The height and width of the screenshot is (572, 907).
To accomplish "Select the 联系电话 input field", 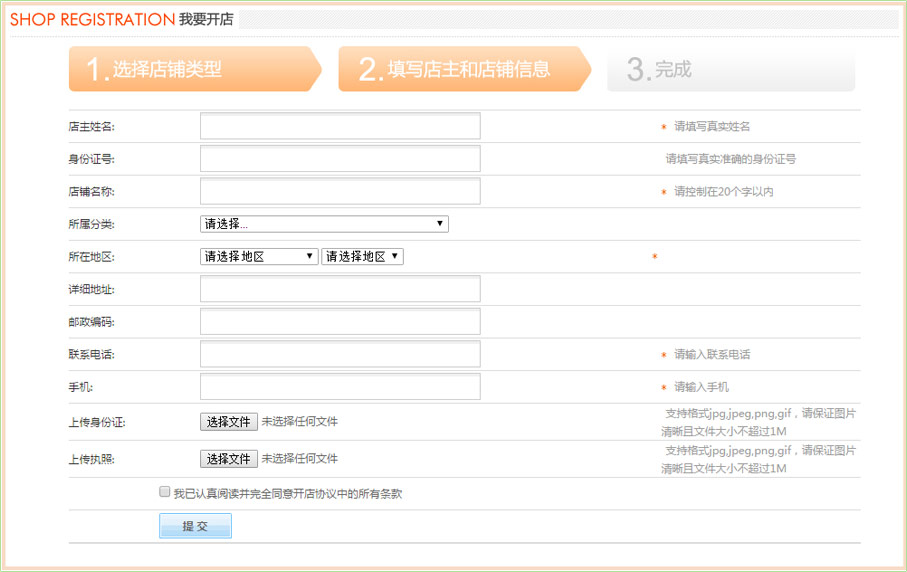I will (340, 354).
